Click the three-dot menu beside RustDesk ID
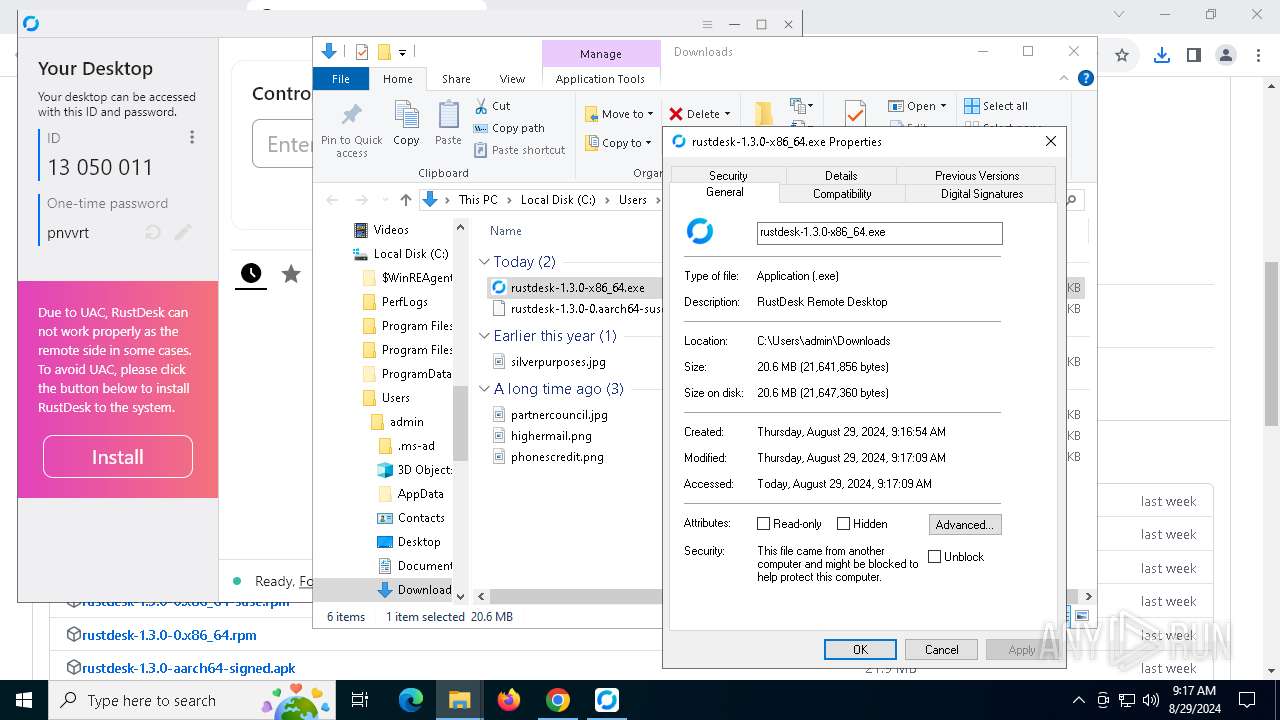The image size is (1280, 720). (x=192, y=138)
